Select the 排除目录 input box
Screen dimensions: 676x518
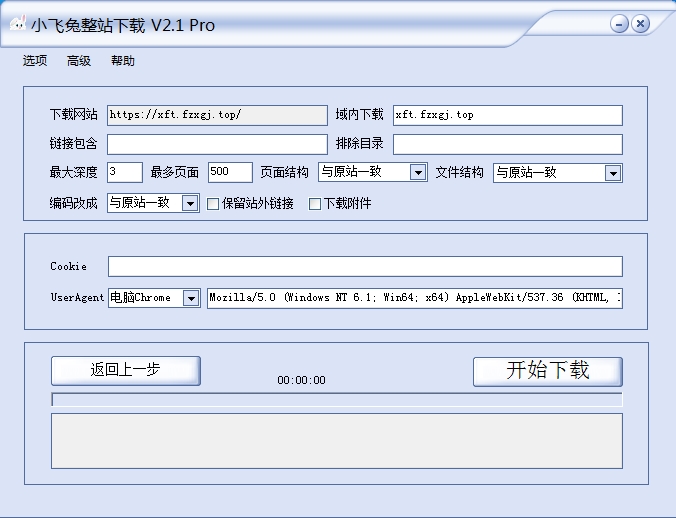pos(507,144)
